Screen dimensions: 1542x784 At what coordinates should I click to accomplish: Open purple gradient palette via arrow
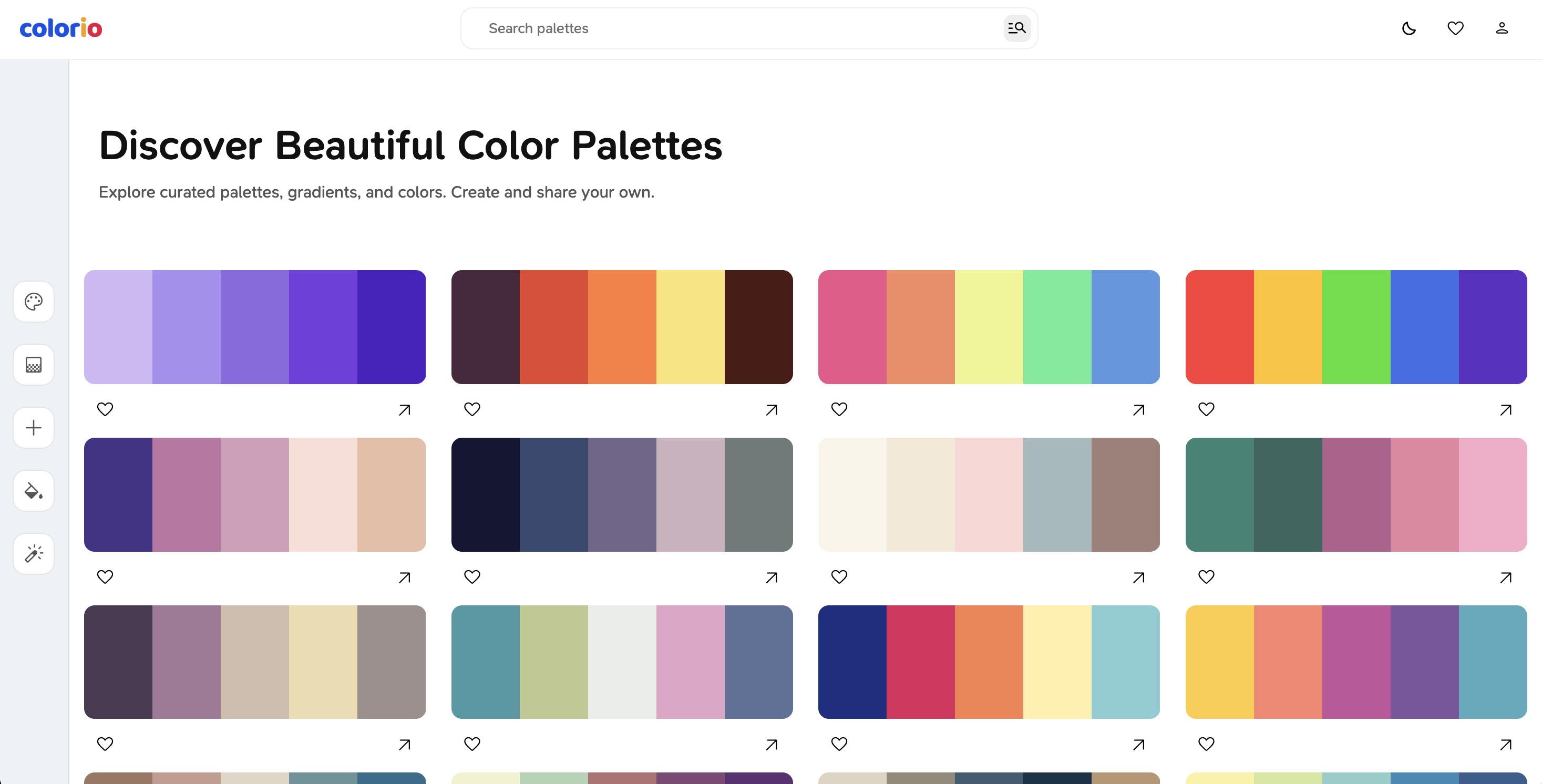[x=405, y=410]
